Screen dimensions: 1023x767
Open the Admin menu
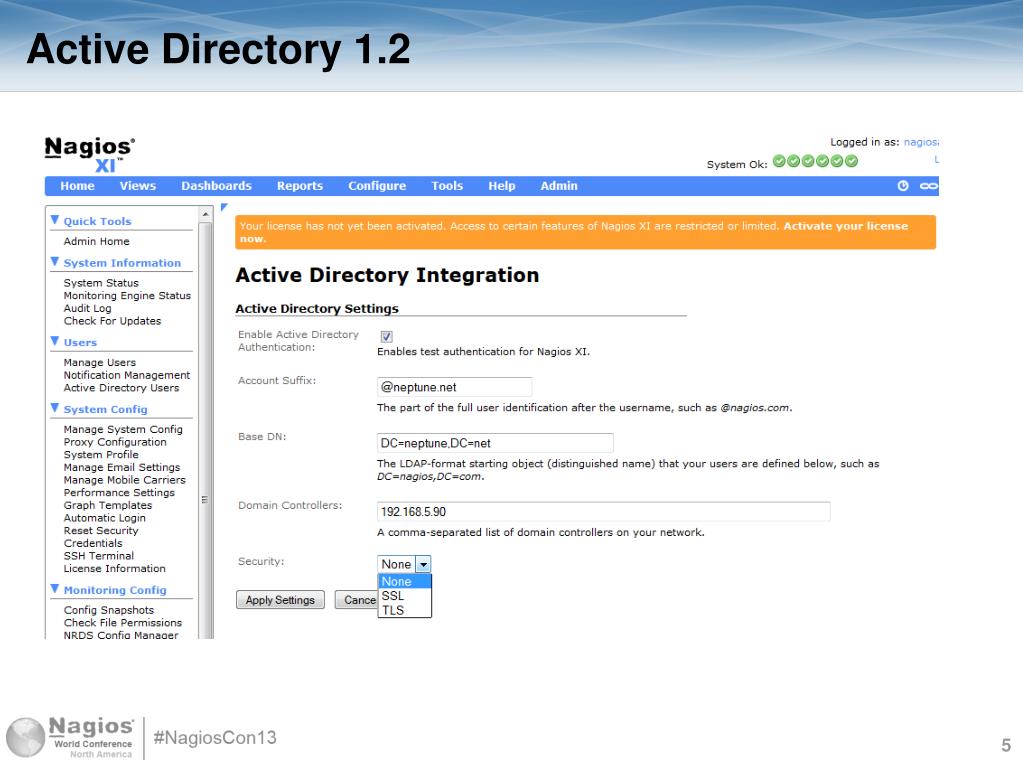tap(558, 186)
